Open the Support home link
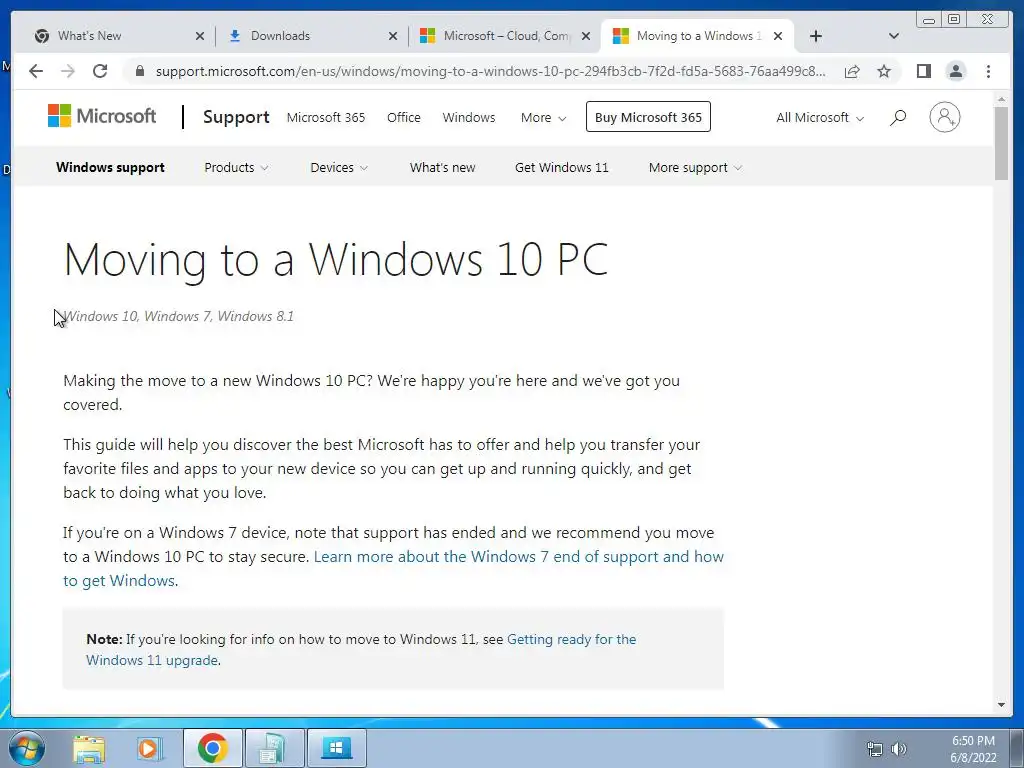The width and height of the screenshot is (1024, 768). (x=236, y=117)
